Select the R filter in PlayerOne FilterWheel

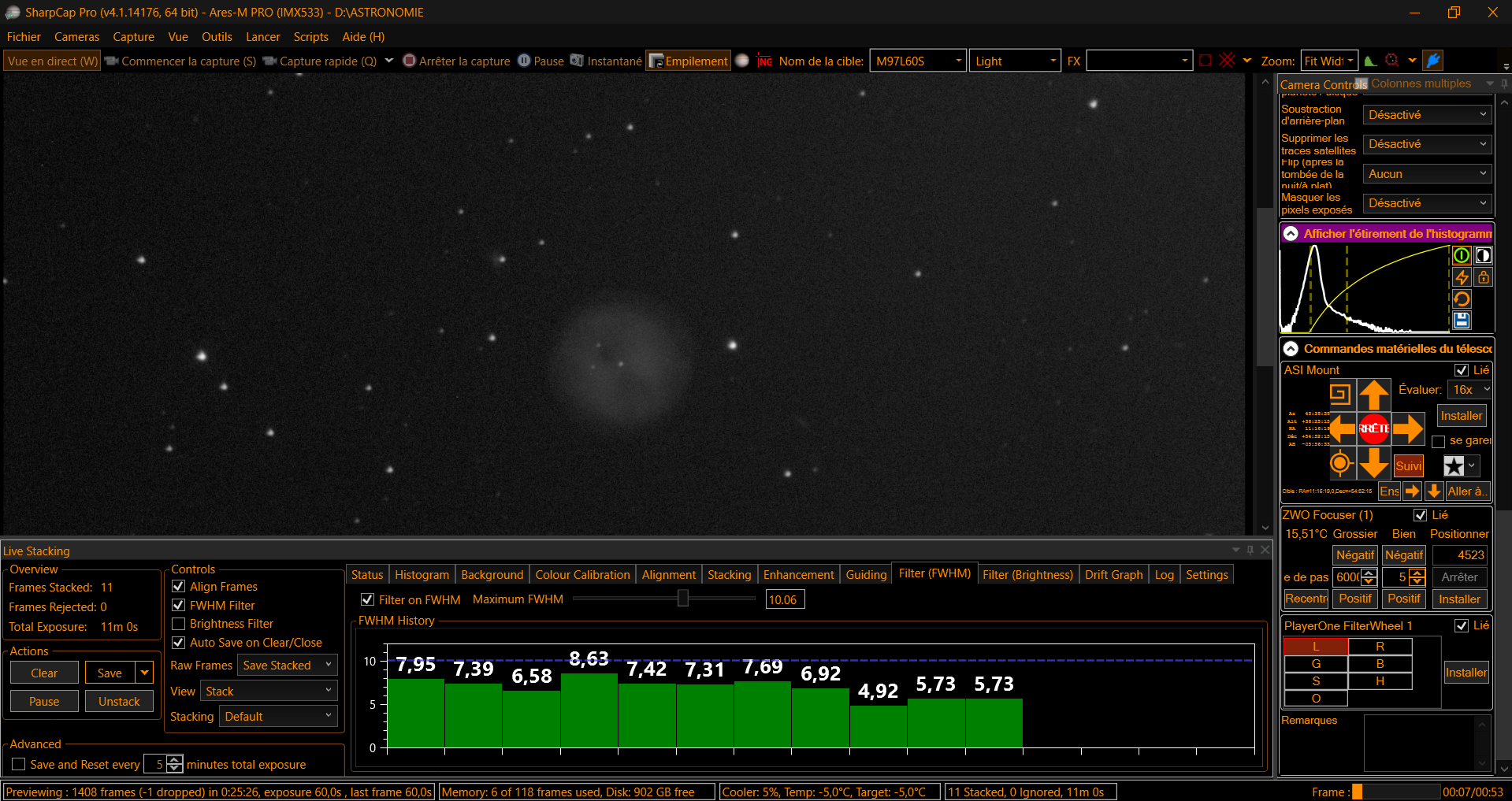1380,647
